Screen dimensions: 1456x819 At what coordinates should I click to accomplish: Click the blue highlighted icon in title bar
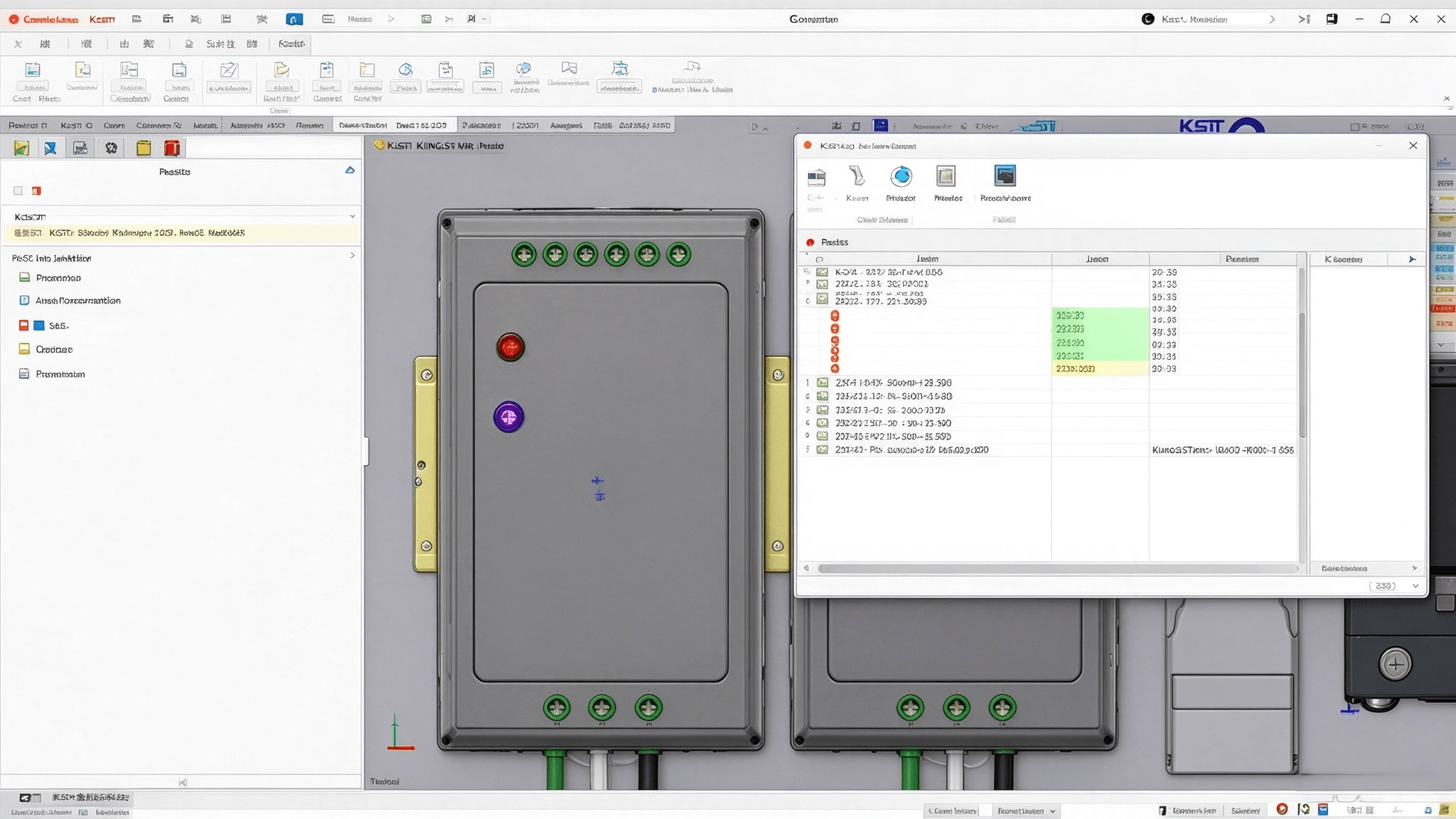tap(294, 19)
